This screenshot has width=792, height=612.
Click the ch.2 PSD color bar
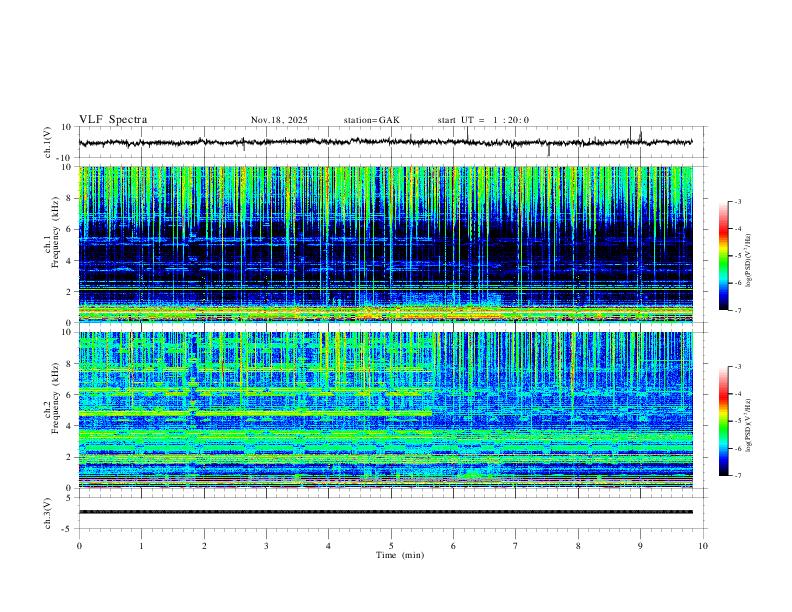[724, 421]
